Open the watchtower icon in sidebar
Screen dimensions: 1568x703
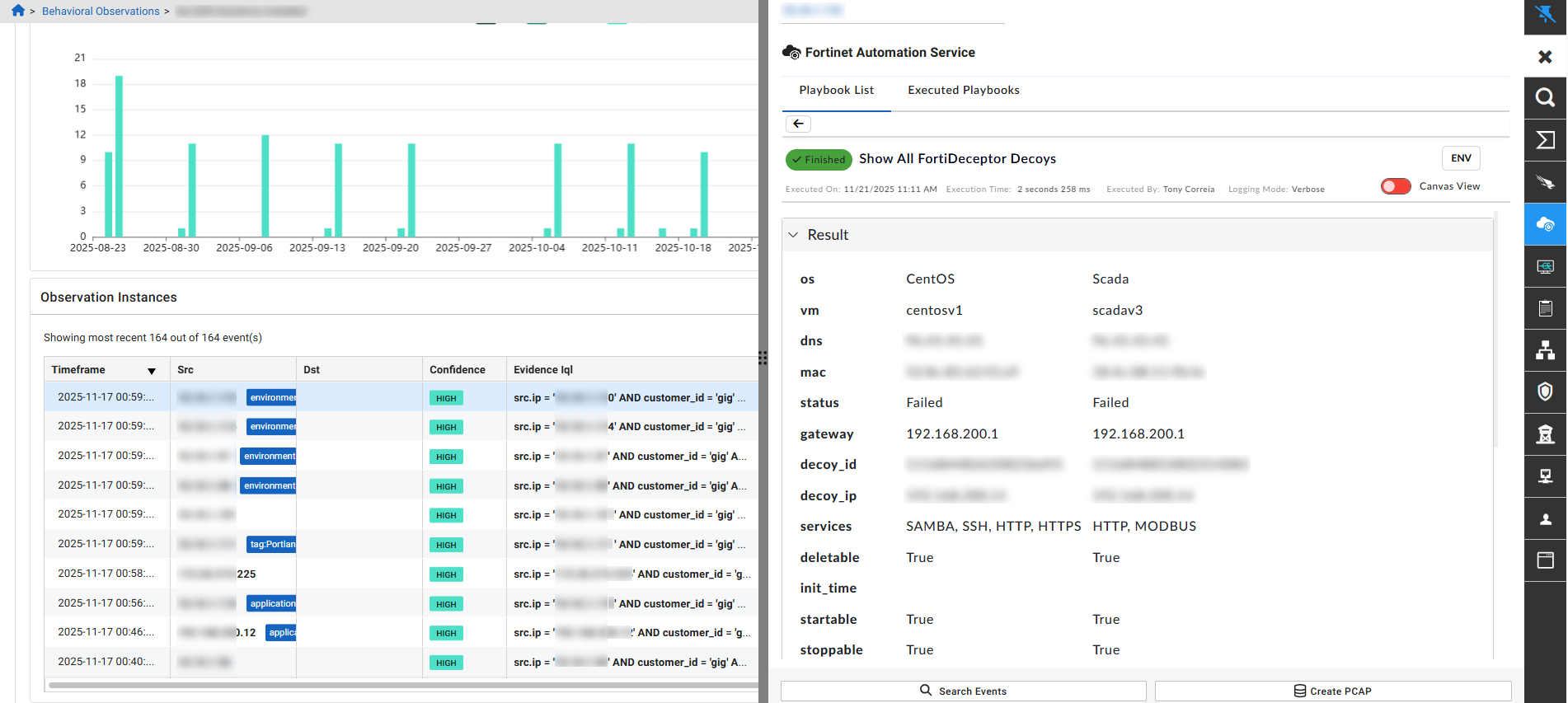pos(1545,434)
